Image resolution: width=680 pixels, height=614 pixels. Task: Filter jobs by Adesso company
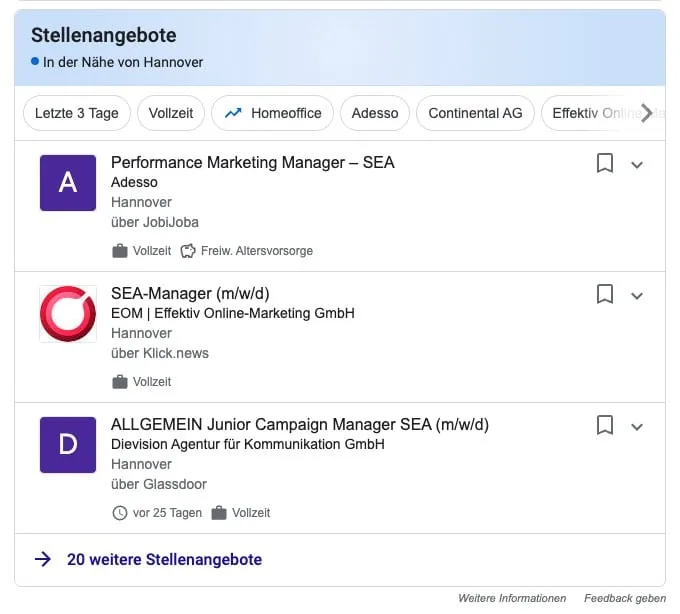coord(375,113)
